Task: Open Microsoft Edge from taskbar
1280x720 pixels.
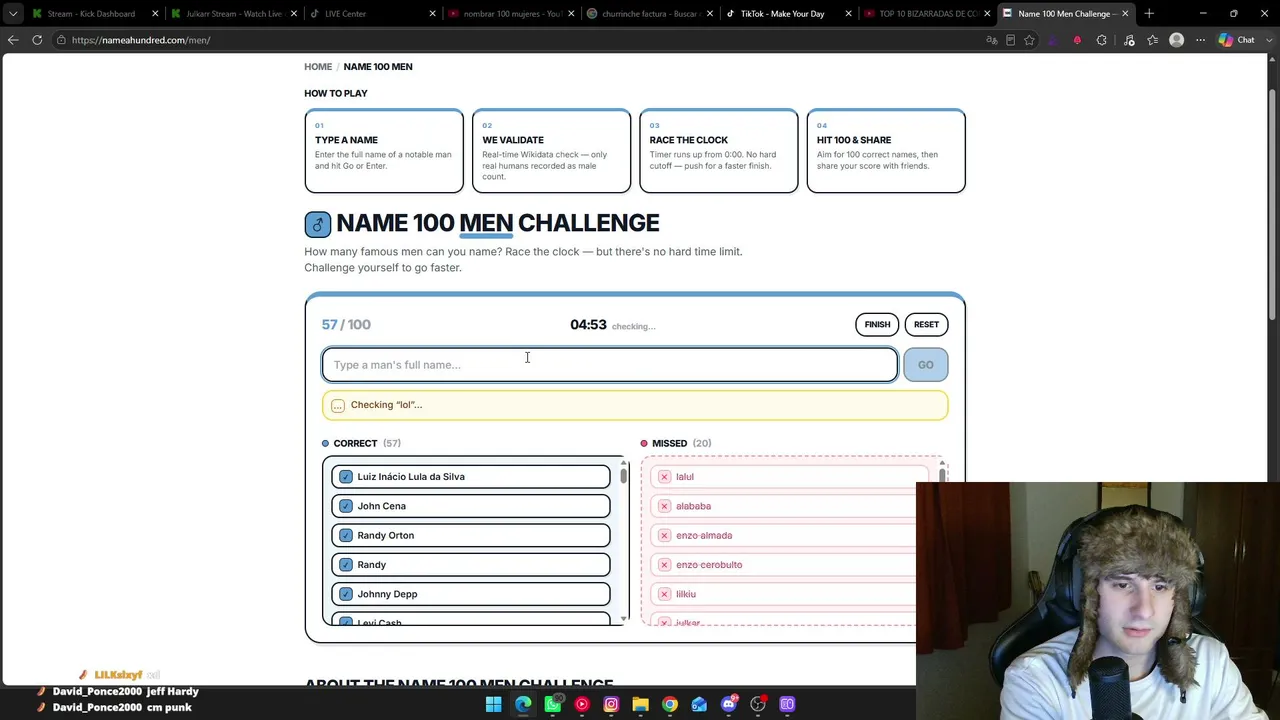Action: click(x=523, y=704)
